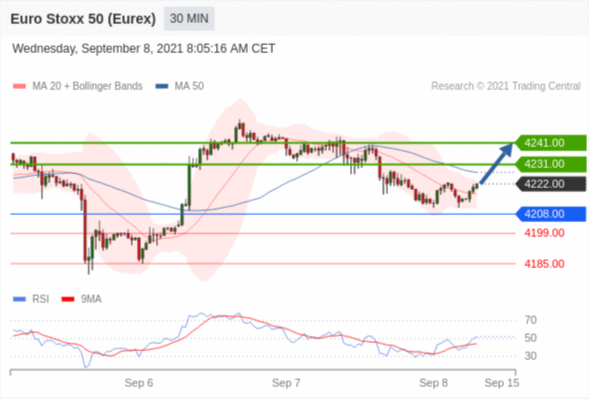Viewport: 589px width, 405px height.
Task: Toggle the RSI legend label
Action: (x=41, y=299)
